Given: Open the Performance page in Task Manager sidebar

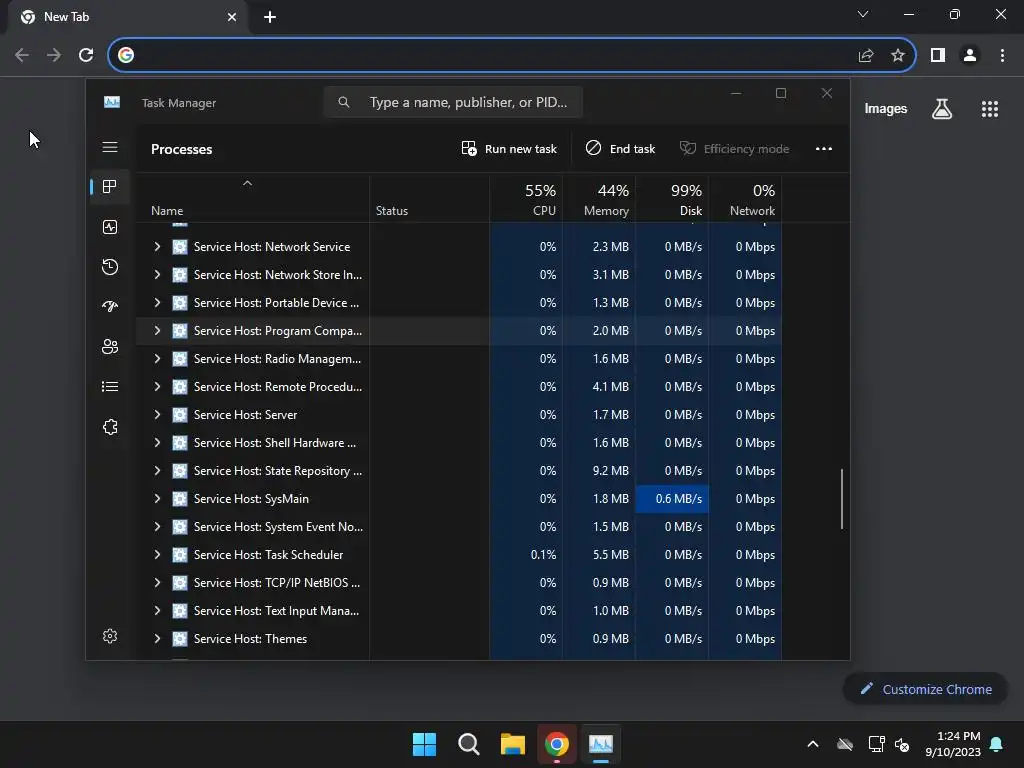Looking at the screenshot, I should [110, 227].
